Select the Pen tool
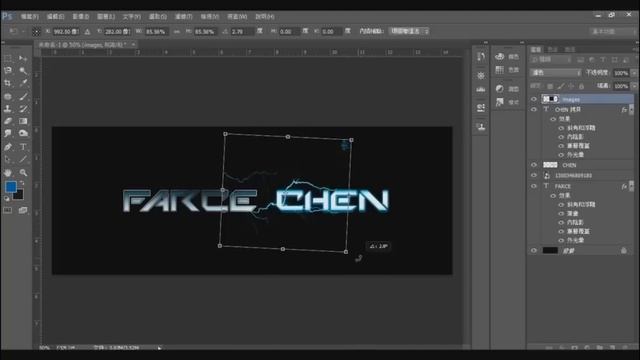 [x=8, y=147]
